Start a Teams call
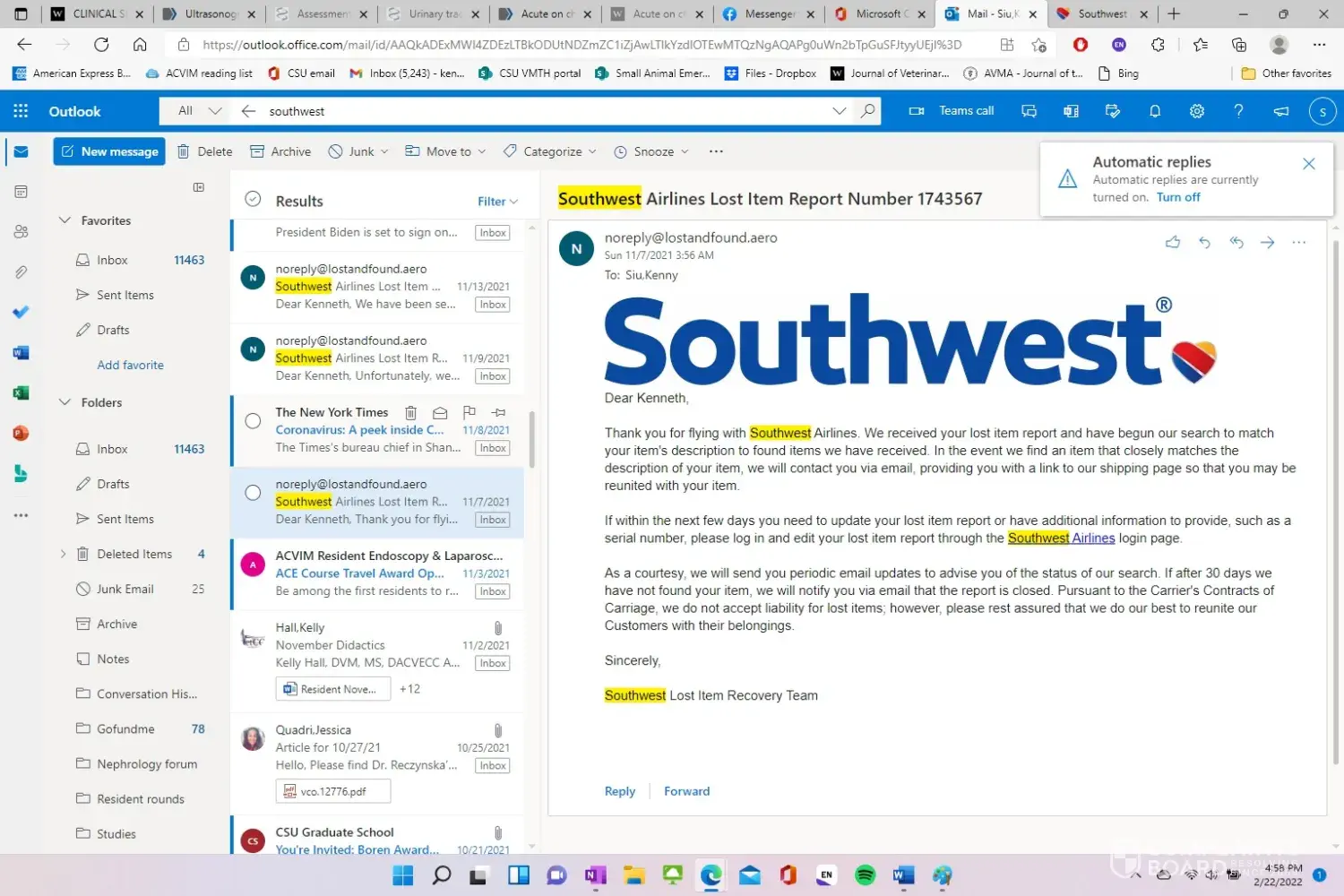Screen dimensions: 1344x896 pos(952,111)
